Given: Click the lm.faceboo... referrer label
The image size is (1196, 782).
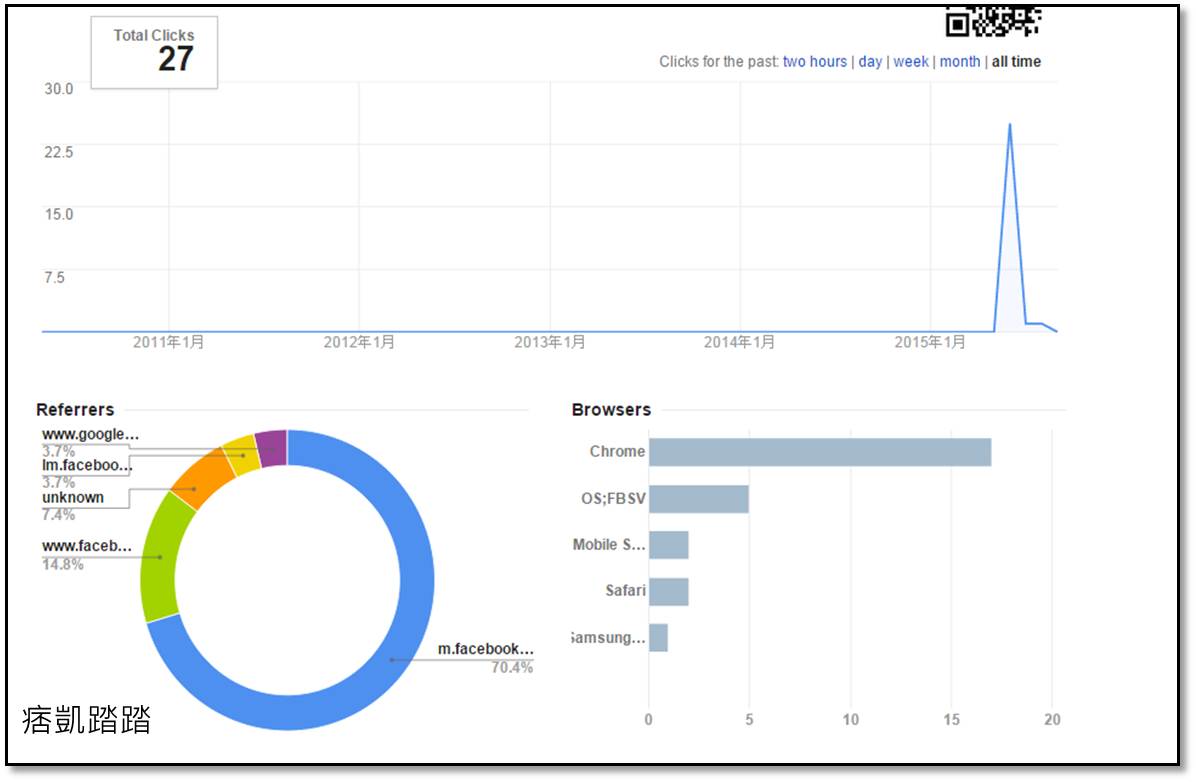Looking at the screenshot, I should [87, 465].
